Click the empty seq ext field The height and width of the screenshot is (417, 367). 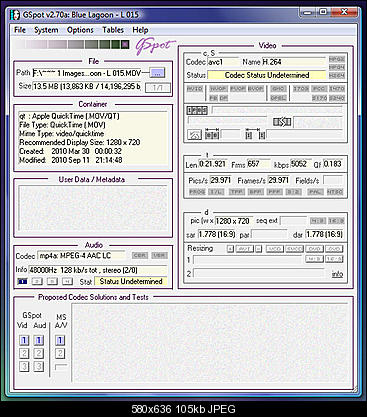(293, 221)
